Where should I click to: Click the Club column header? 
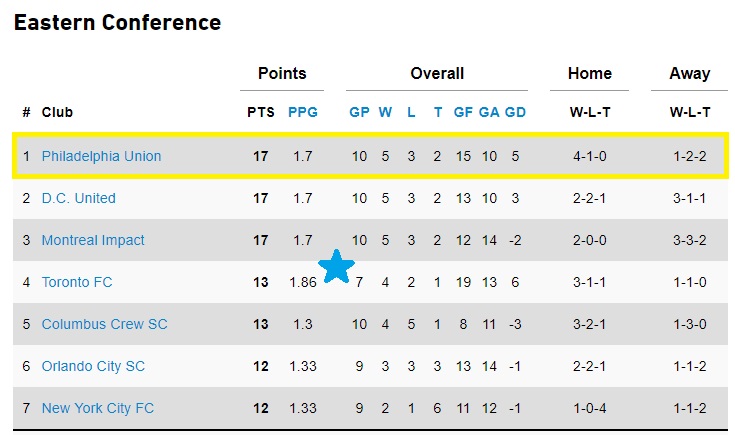(x=57, y=112)
